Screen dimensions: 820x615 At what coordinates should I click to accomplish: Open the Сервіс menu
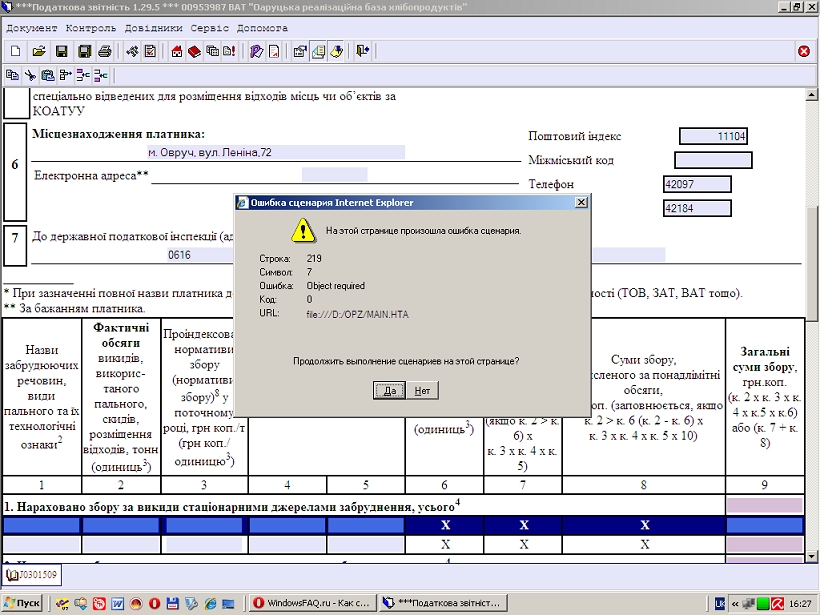click(x=211, y=28)
